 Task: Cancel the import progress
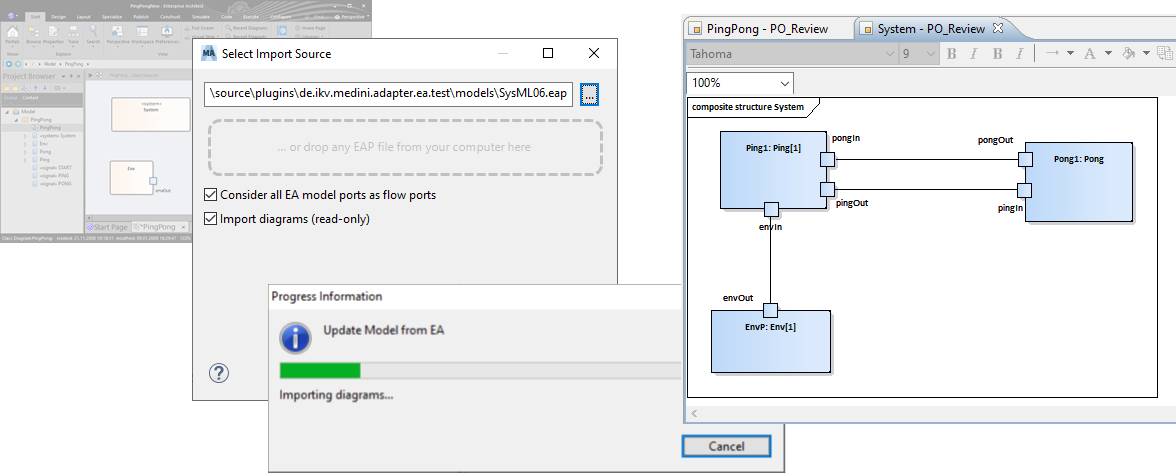tap(726, 446)
